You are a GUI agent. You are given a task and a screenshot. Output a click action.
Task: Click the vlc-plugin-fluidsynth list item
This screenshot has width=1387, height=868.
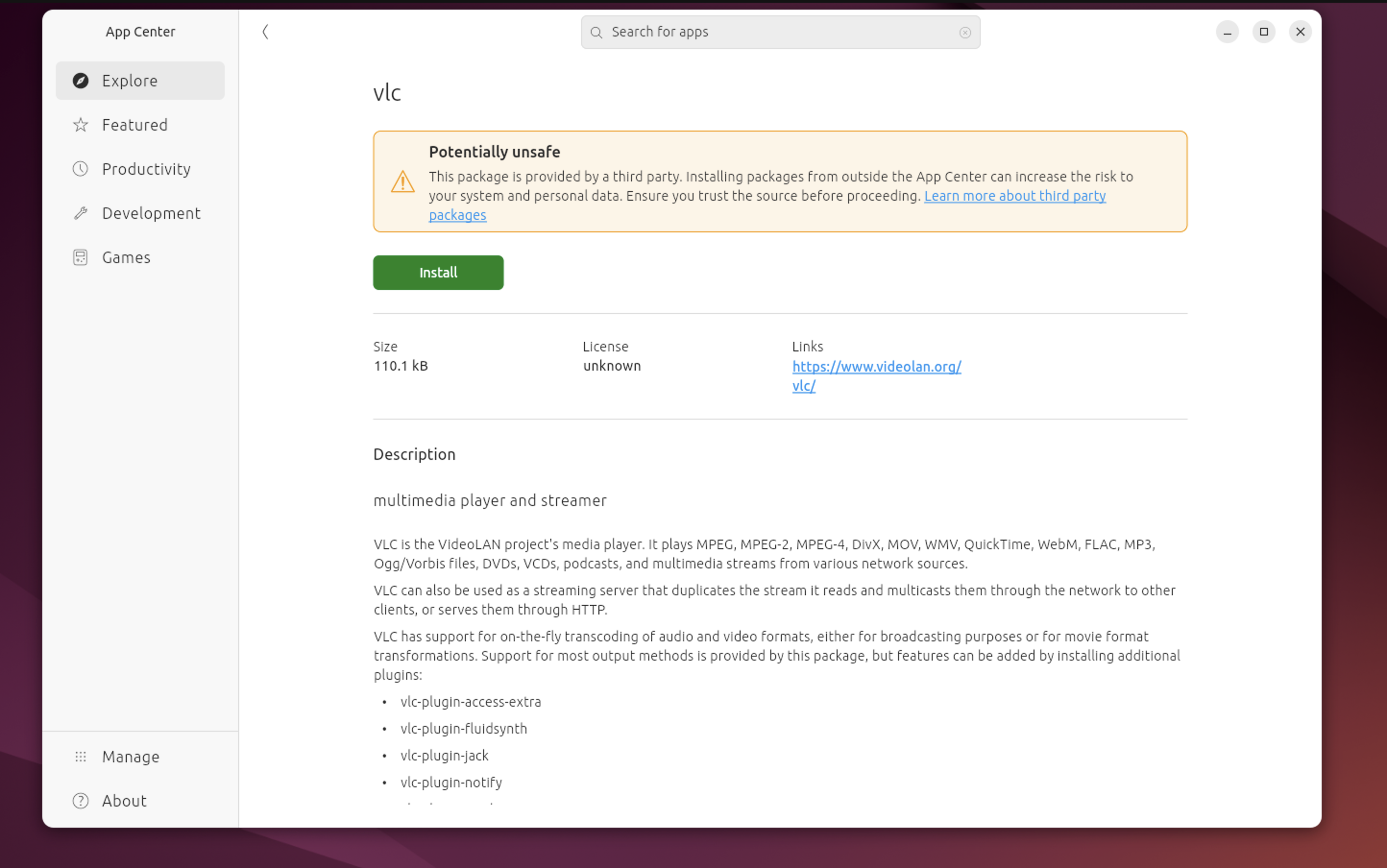point(463,728)
